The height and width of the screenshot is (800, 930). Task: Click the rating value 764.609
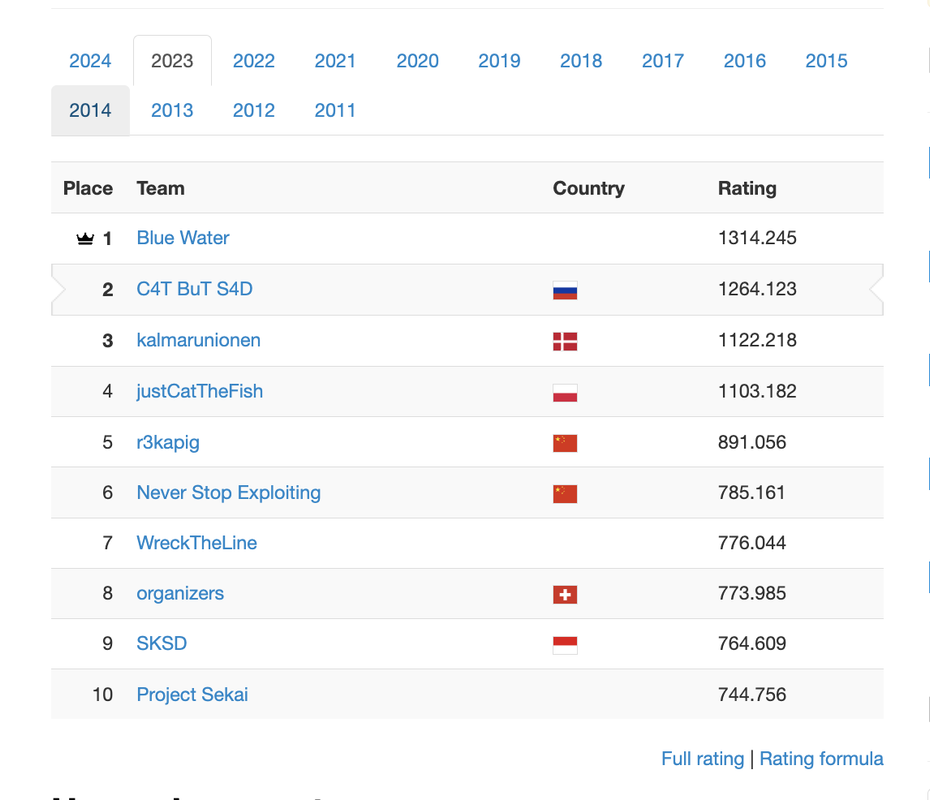(x=752, y=643)
